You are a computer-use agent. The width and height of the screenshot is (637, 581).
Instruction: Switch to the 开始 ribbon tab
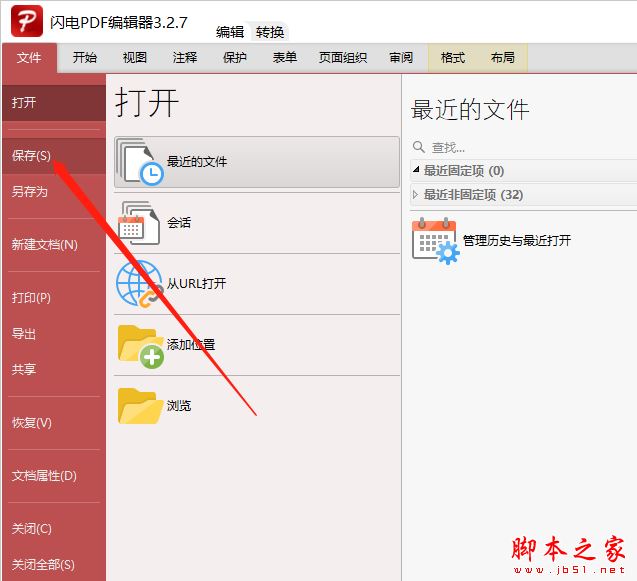click(84, 58)
